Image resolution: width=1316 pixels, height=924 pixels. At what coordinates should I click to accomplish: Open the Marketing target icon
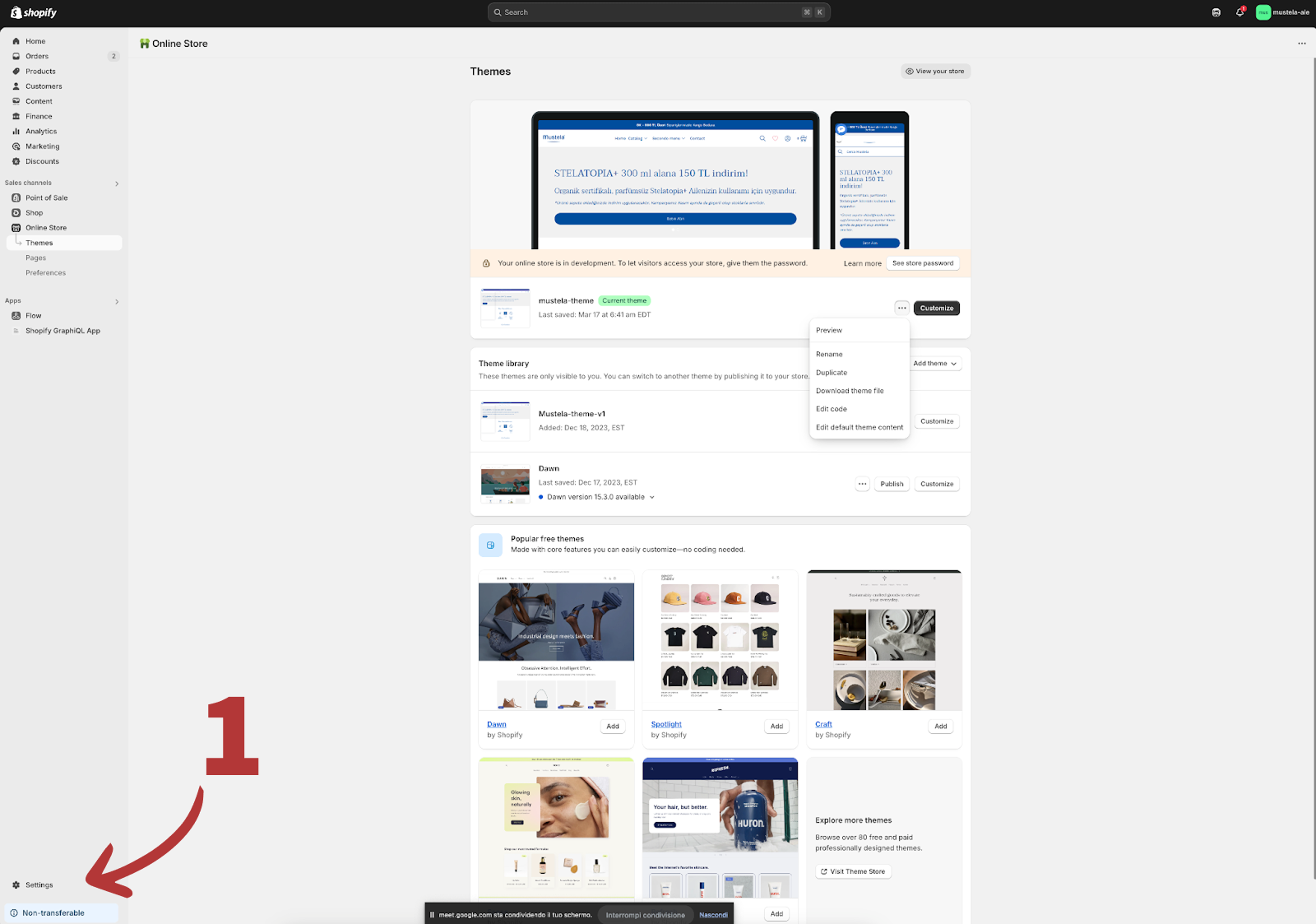16,146
